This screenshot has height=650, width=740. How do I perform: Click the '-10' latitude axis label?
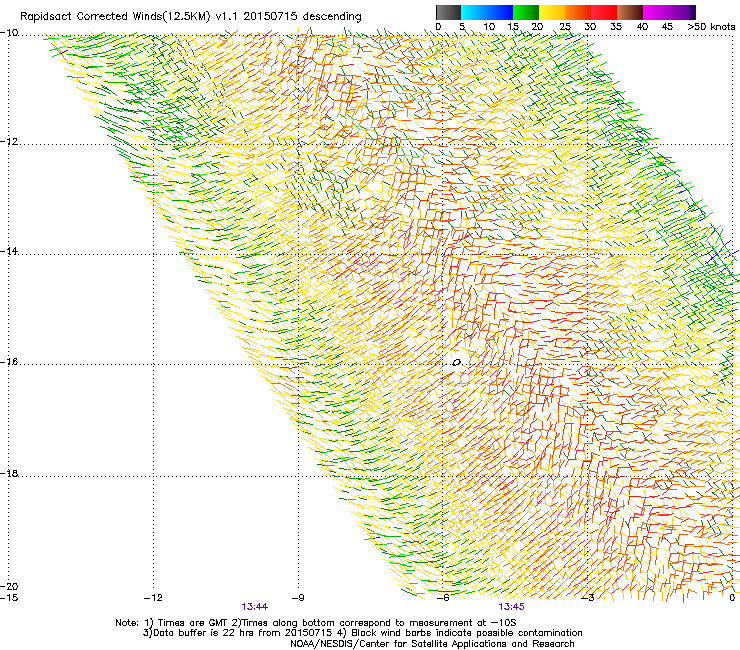pyautogui.click(x=9, y=33)
